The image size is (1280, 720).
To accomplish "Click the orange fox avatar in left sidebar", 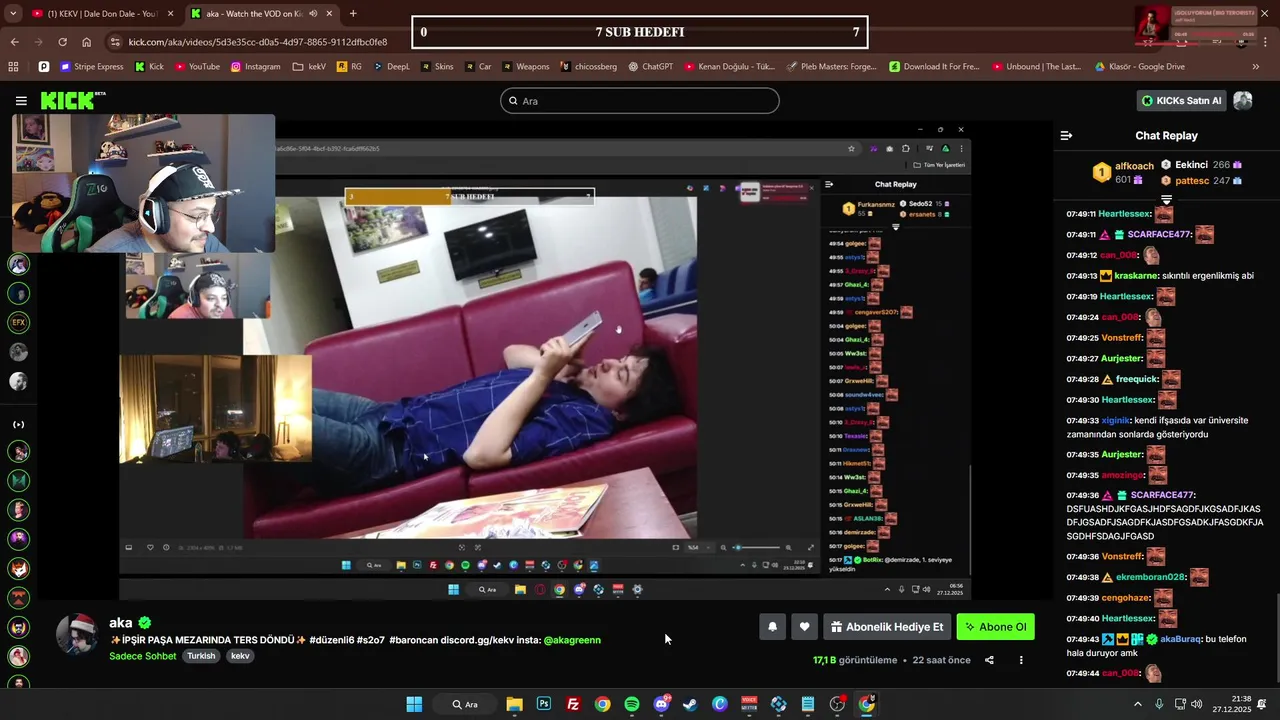I will (18, 568).
